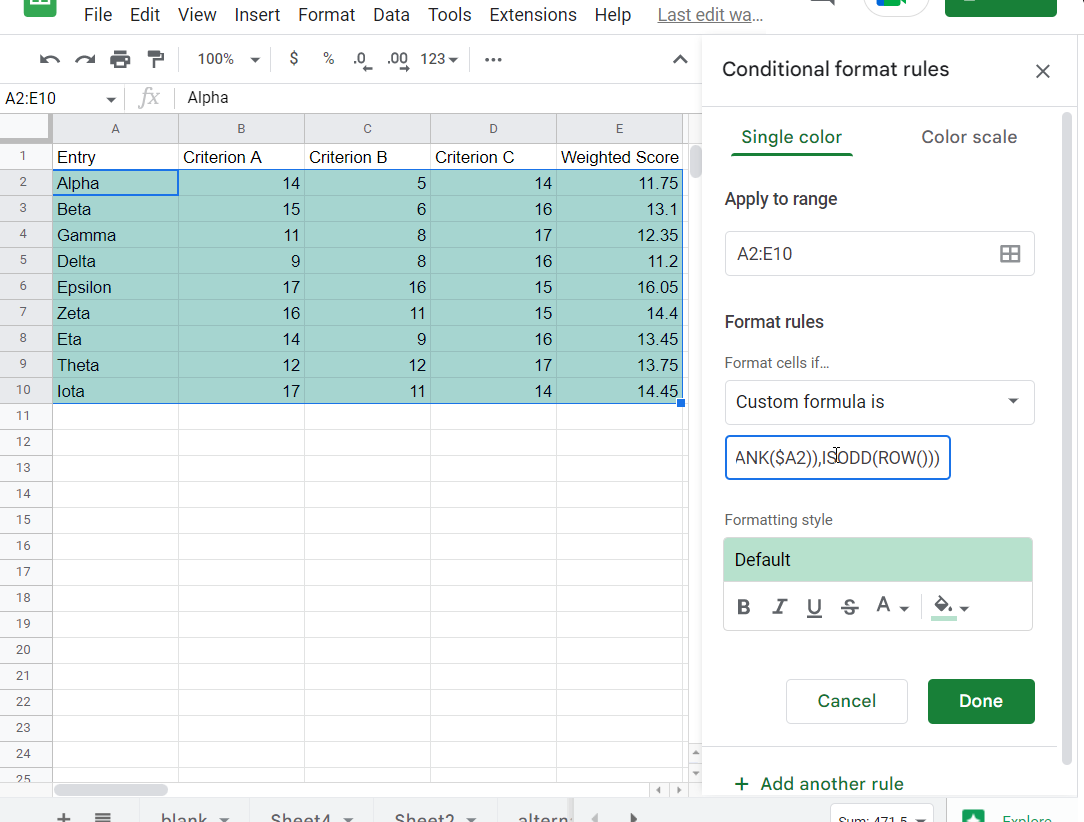Viewport: 1084px width, 822px height.
Task: Open the Format menu
Action: coord(326,15)
